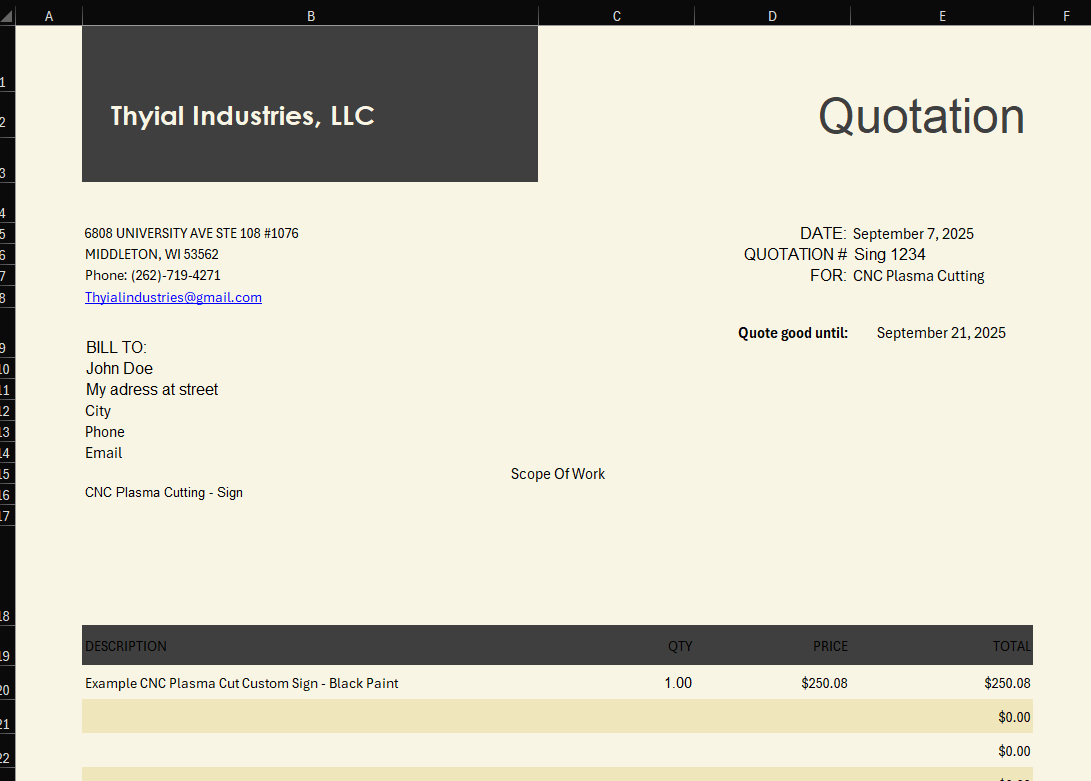Click the PRICE table header

pos(830,646)
